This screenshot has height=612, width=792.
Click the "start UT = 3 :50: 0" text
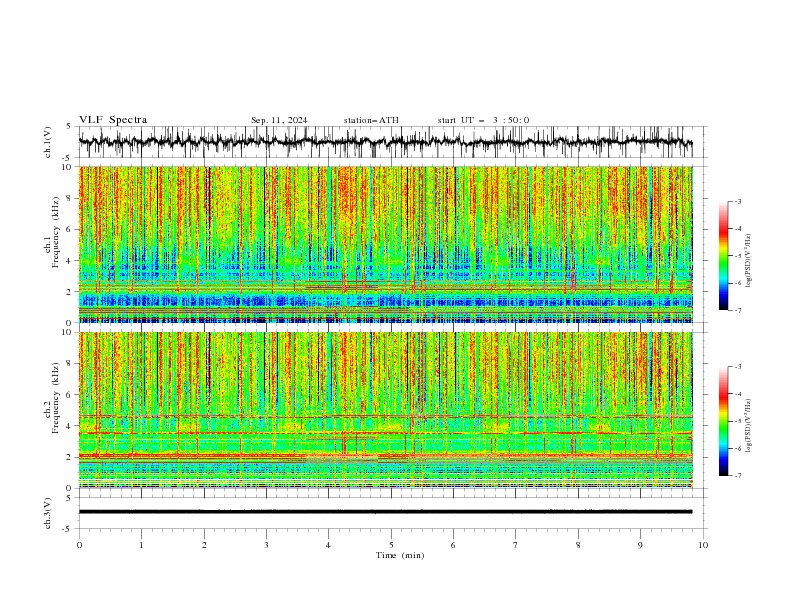[x=483, y=120]
